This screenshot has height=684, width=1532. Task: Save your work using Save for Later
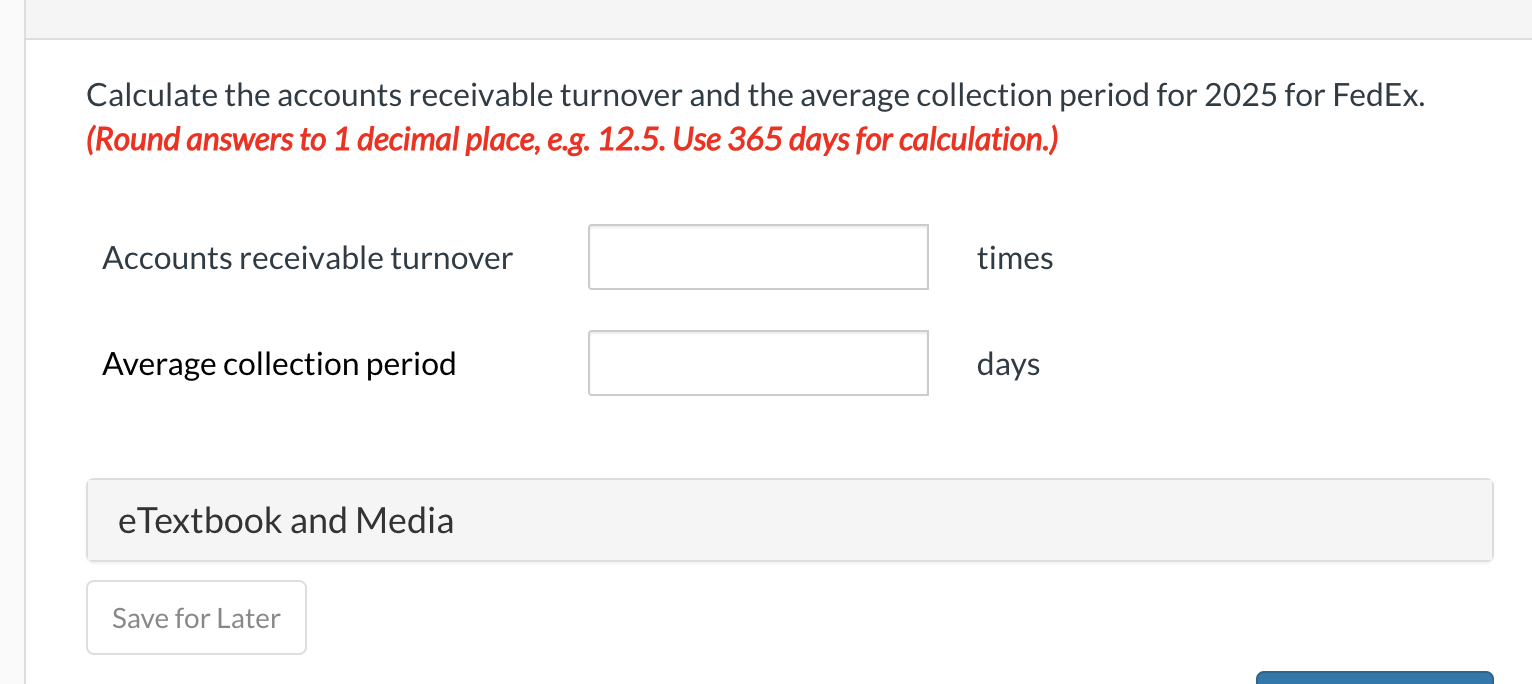coord(196,617)
